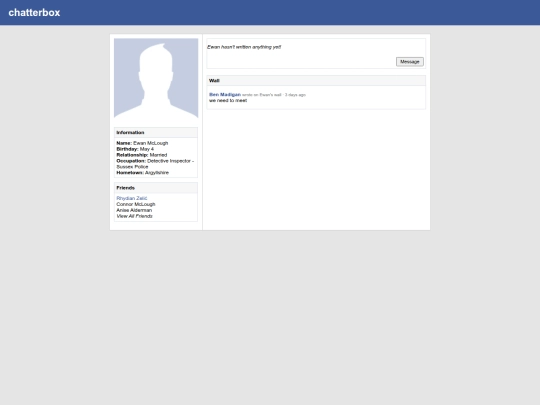Select Occupation: Detective Inspector text

155,164
